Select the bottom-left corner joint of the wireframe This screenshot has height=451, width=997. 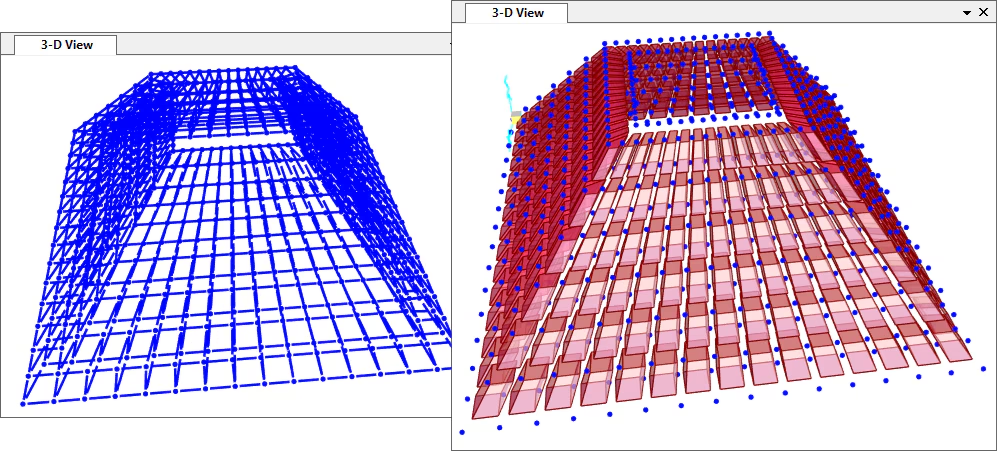[23, 403]
